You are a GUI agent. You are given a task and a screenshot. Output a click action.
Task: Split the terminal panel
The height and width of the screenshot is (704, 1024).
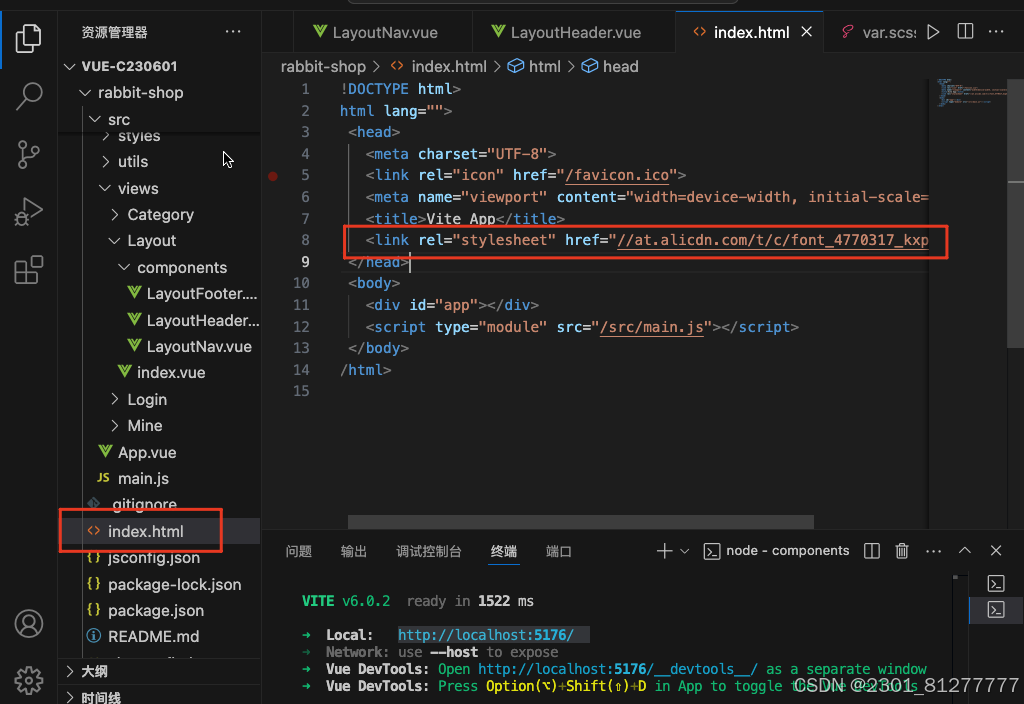(872, 551)
